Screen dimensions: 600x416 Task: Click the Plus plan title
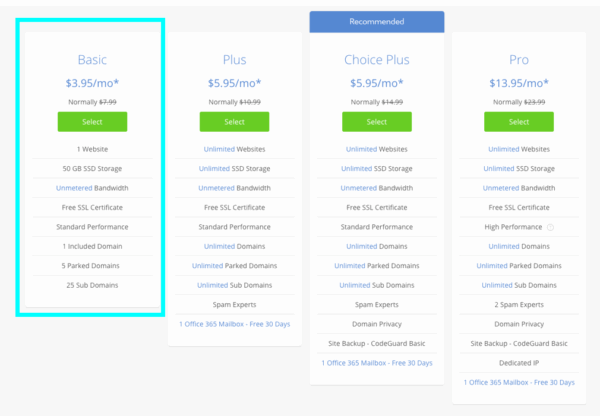click(235, 60)
